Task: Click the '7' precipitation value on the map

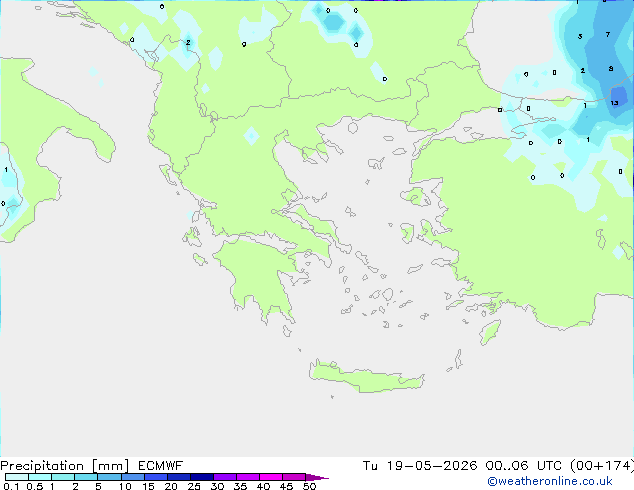Action: (x=608, y=34)
